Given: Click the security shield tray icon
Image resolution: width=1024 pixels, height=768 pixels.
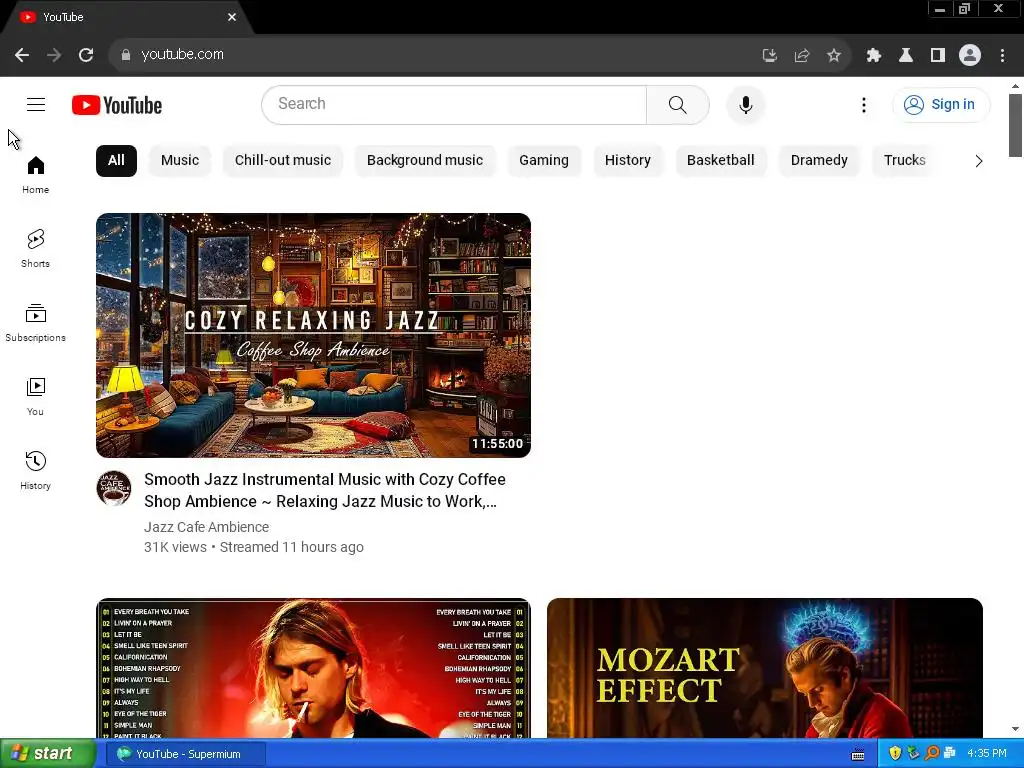Looking at the screenshot, I should (x=895, y=753).
